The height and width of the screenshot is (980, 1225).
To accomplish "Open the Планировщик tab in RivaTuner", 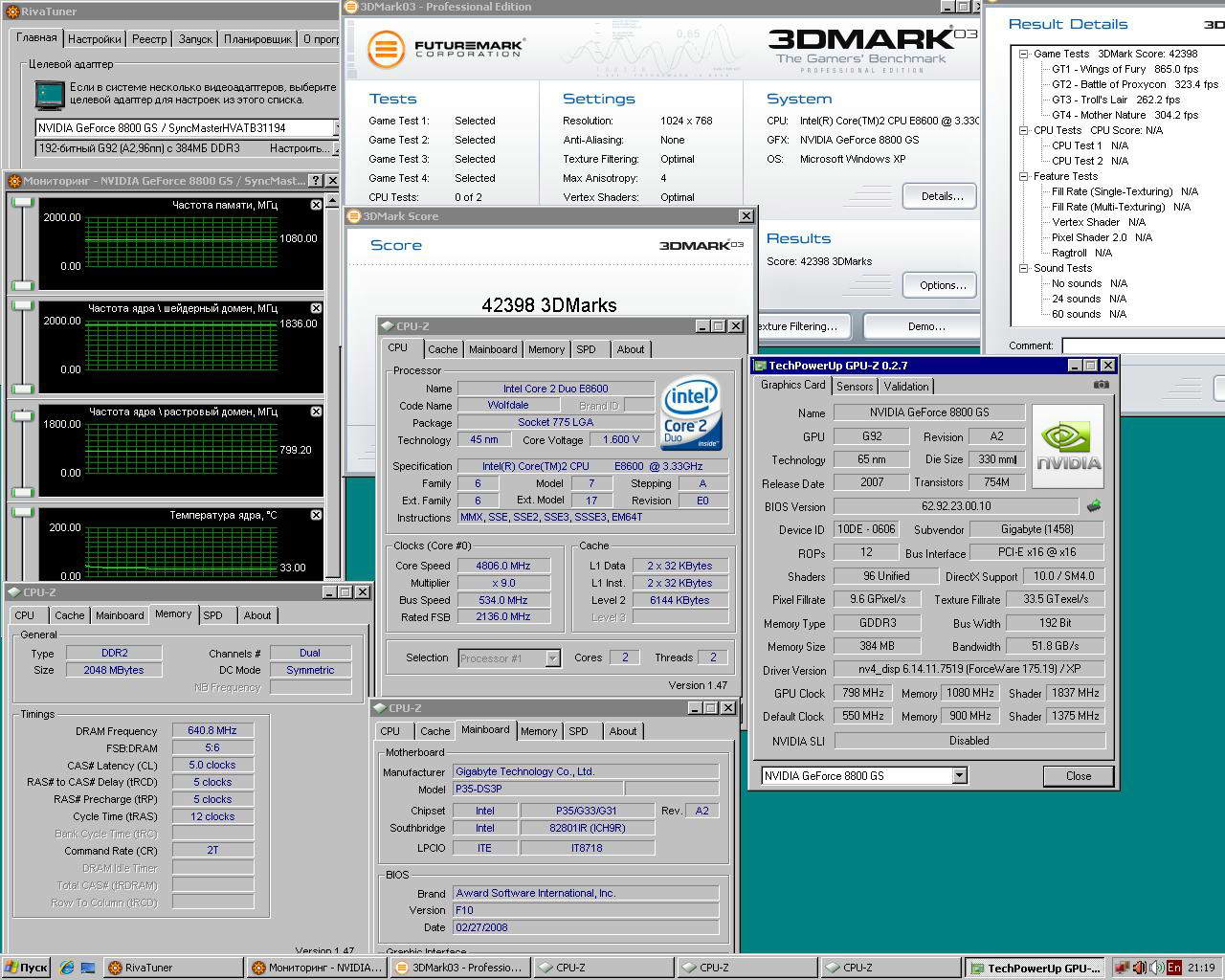I will (257, 39).
